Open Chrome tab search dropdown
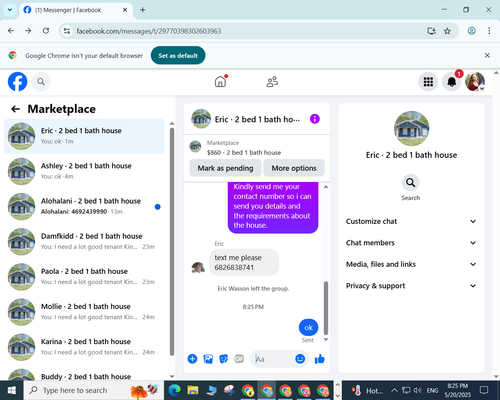 [x=10, y=10]
